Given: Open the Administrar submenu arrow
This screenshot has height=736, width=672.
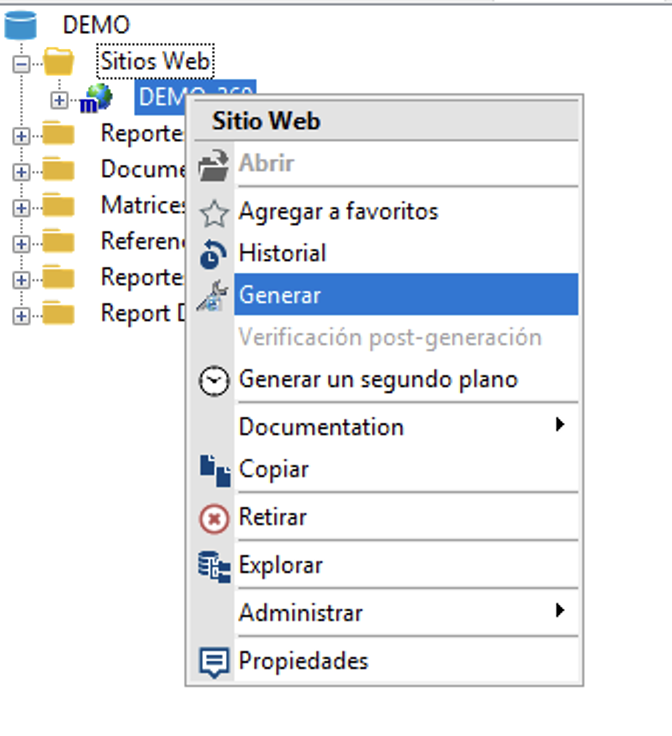Looking at the screenshot, I should point(559,611).
